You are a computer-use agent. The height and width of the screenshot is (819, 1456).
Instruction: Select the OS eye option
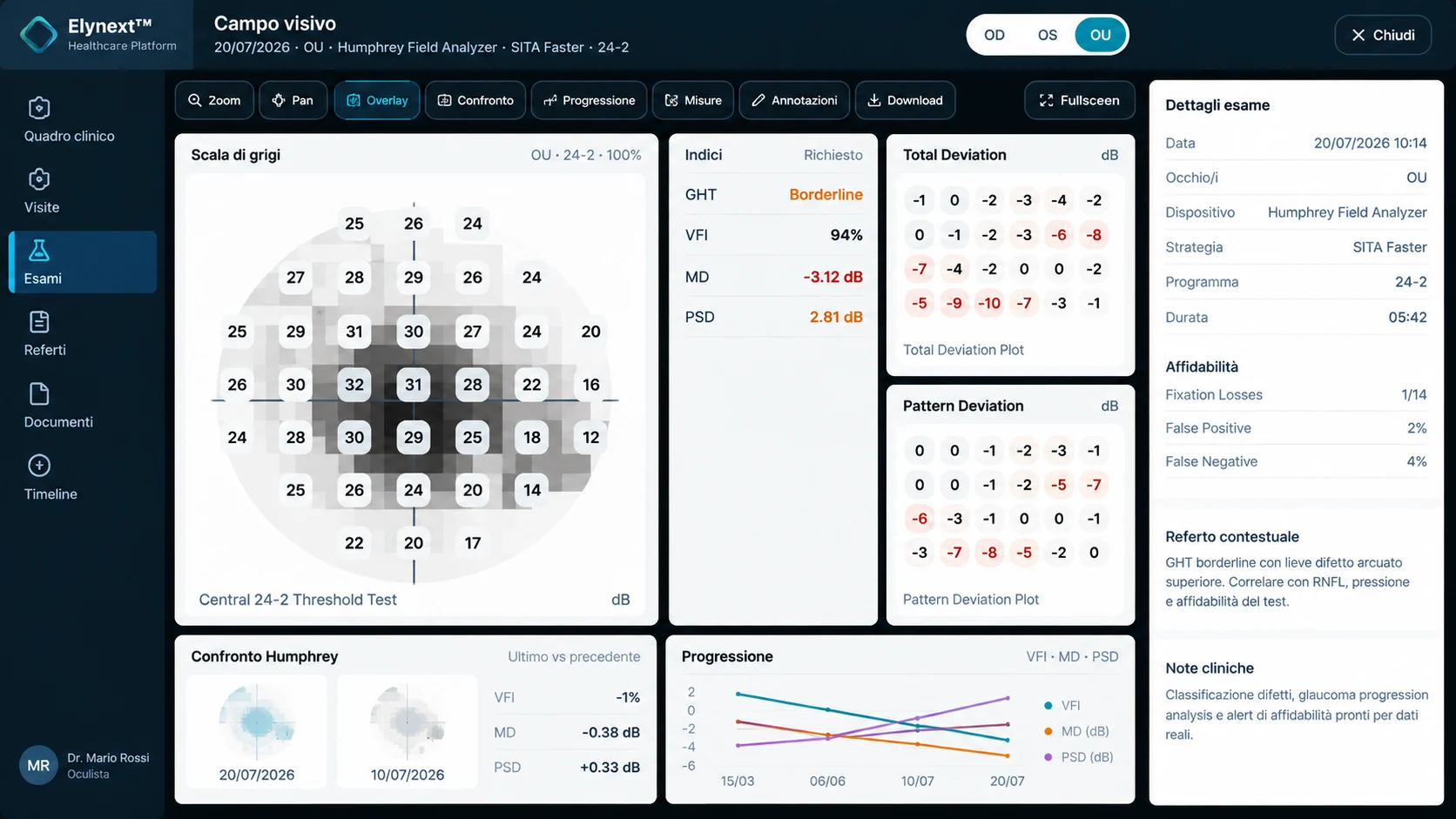tap(1048, 35)
